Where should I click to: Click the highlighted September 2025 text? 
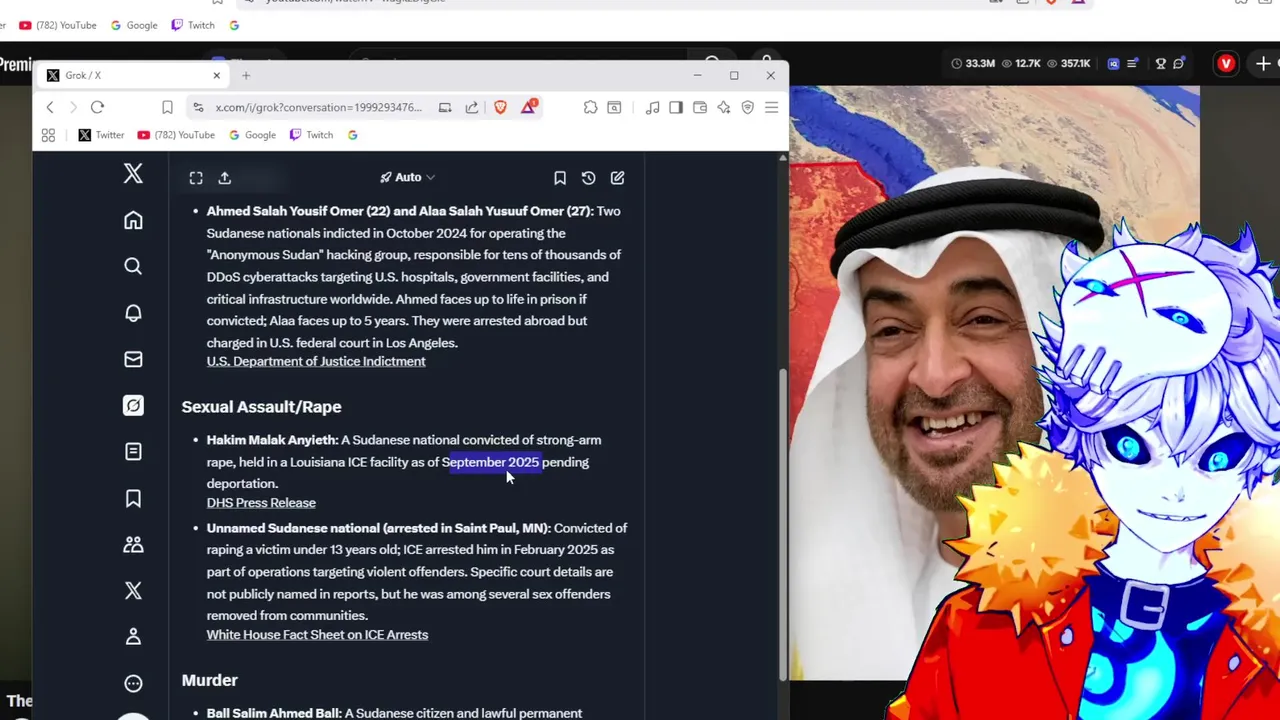pyautogui.click(x=491, y=462)
